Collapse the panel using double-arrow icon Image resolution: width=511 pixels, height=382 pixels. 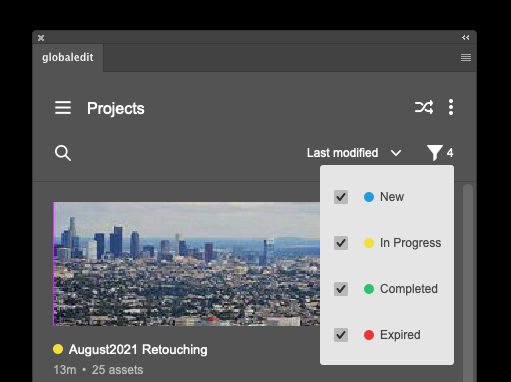(466, 38)
